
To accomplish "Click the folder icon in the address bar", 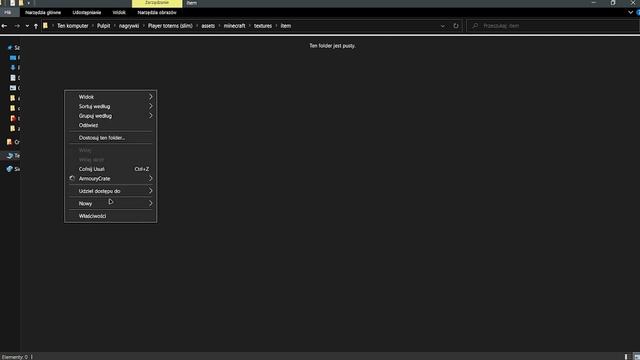I will [x=45, y=26].
